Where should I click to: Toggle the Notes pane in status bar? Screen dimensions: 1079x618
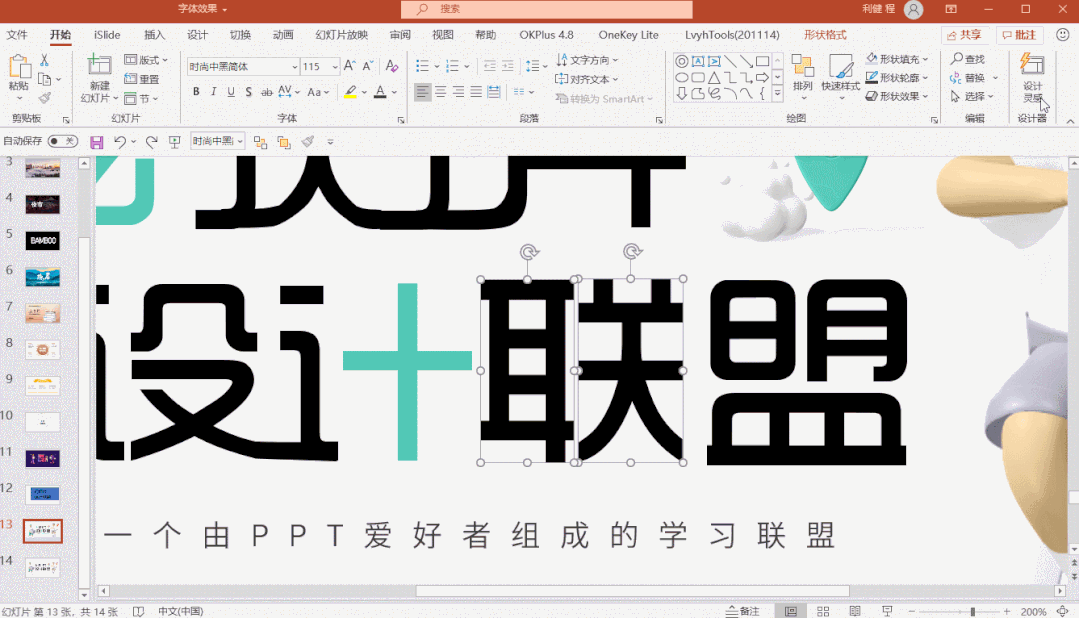pyautogui.click(x=743, y=611)
